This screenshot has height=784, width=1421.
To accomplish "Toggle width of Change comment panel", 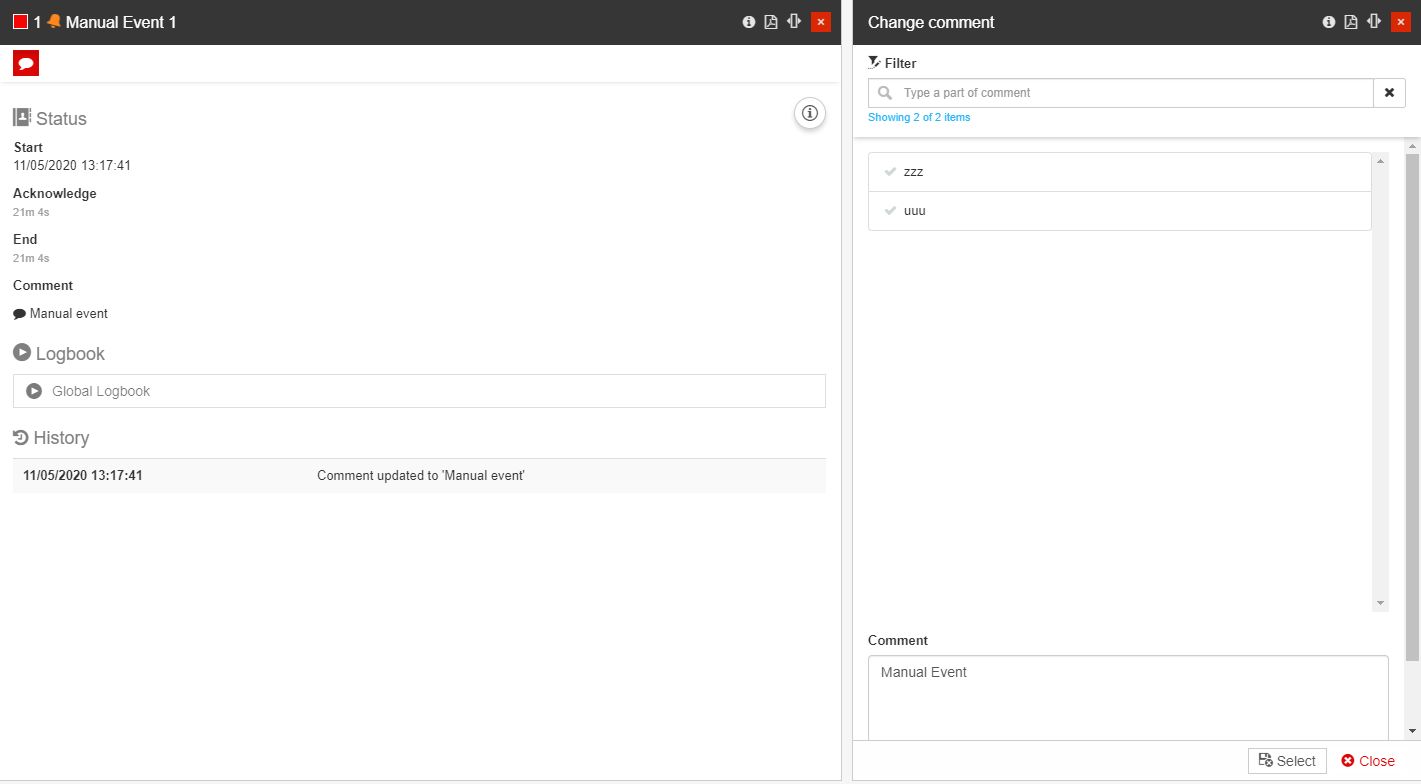I will coord(1375,22).
